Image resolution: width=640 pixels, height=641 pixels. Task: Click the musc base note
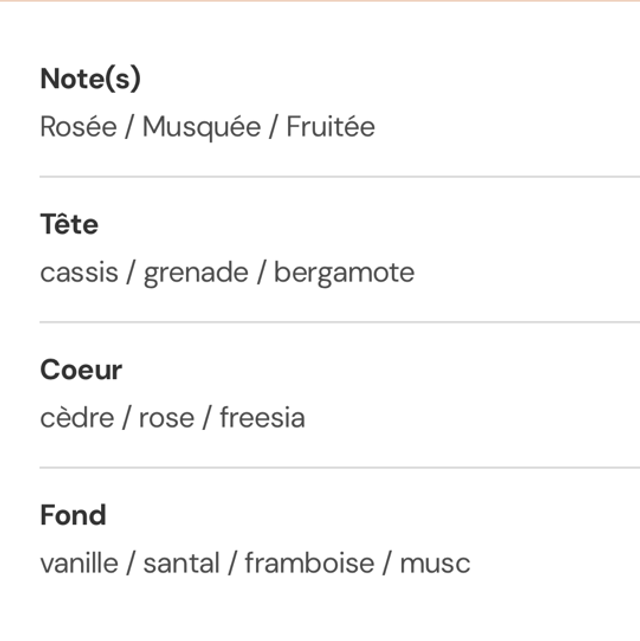435,563
